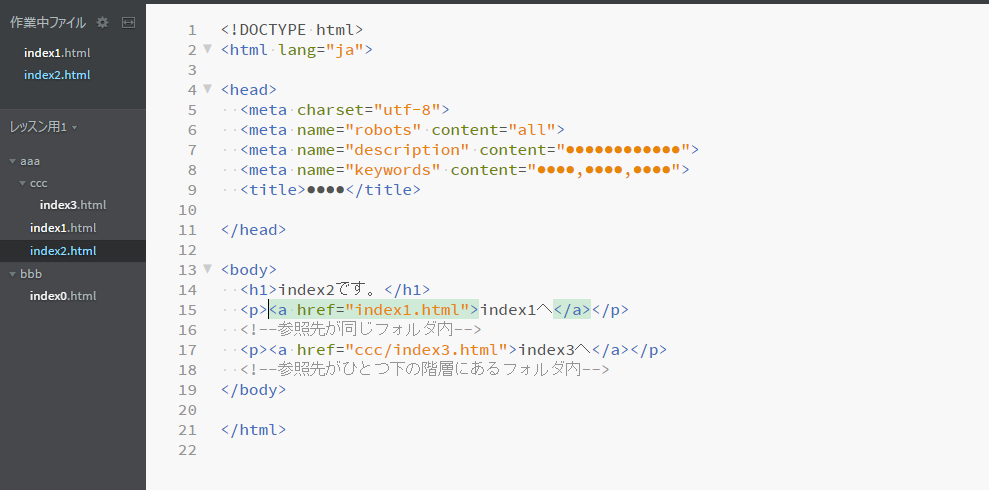Collapse the aaa folder
The height and width of the screenshot is (490, 989).
coord(12,161)
